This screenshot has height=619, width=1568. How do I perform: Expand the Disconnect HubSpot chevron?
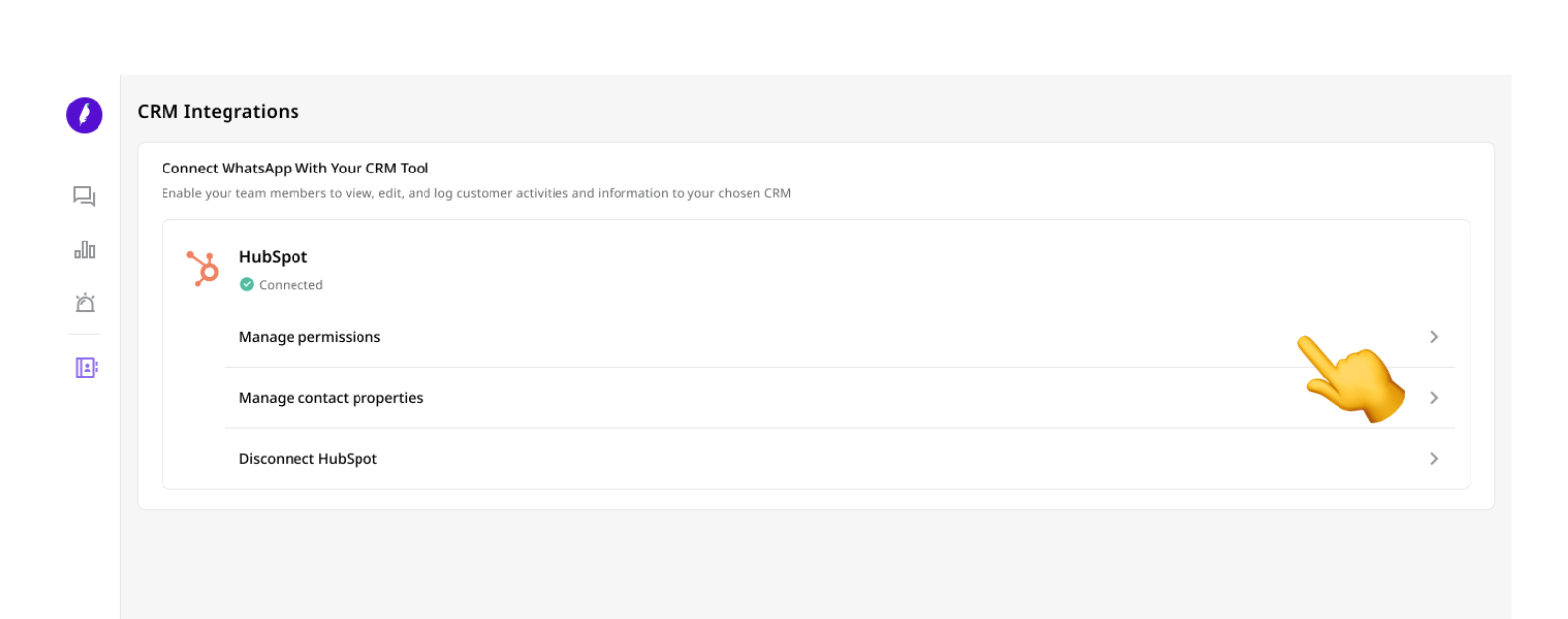pyautogui.click(x=1434, y=459)
